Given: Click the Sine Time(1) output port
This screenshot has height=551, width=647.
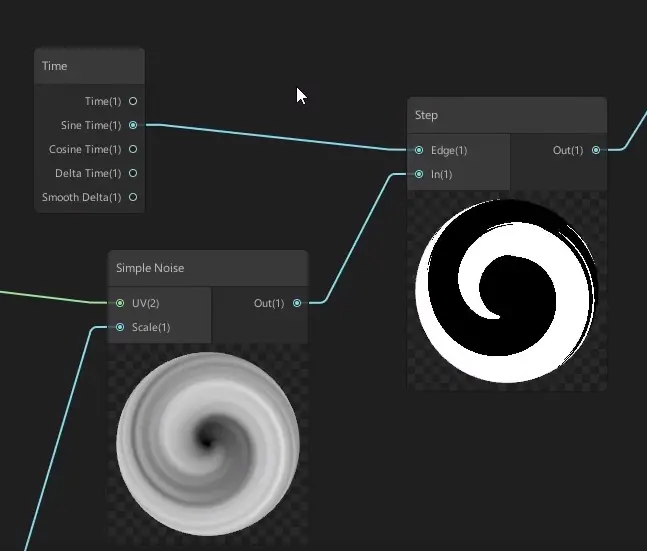Looking at the screenshot, I should (x=133, y=125).
